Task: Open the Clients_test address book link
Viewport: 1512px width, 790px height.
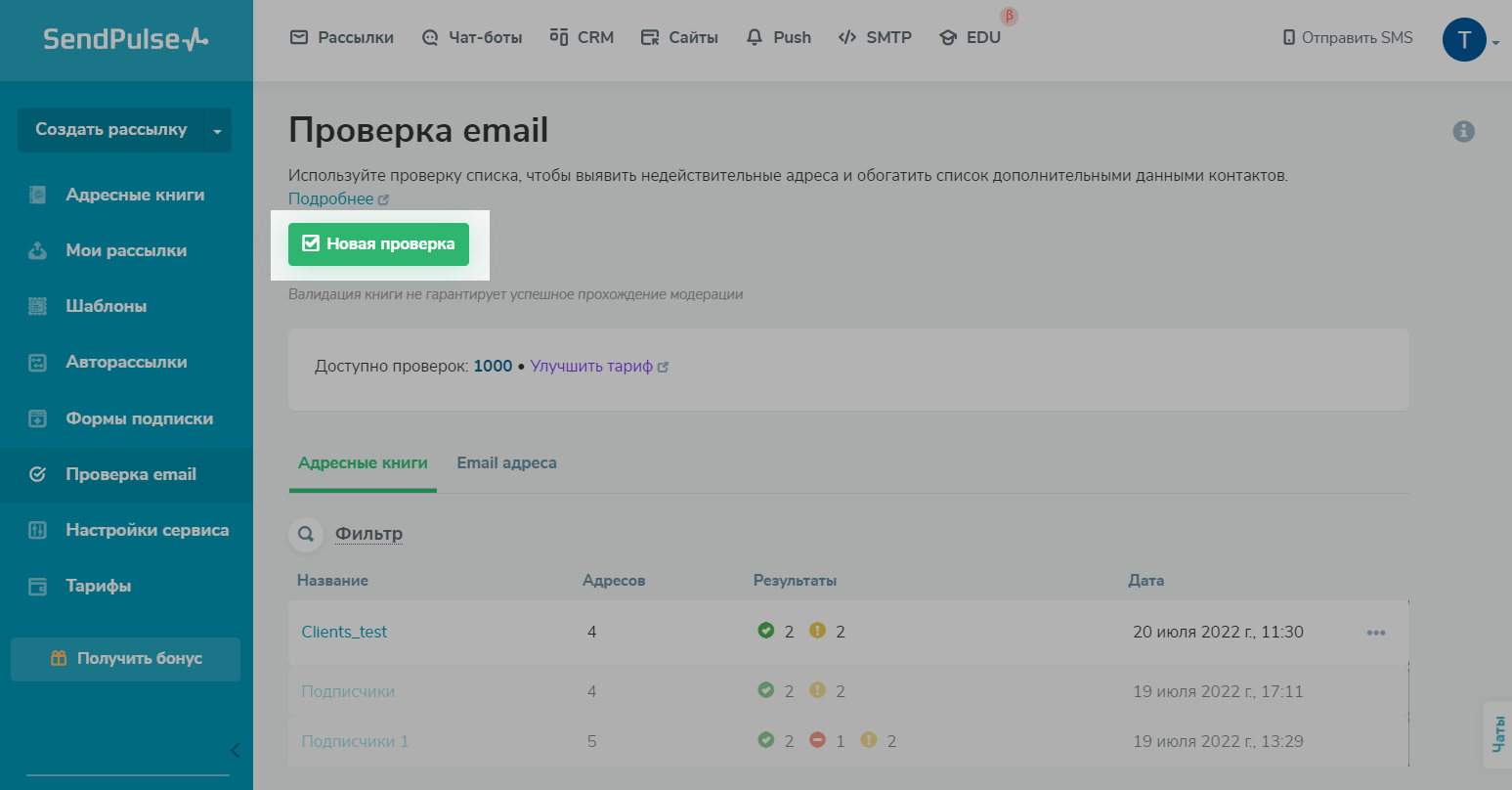Action: click(x=344, y=633)
